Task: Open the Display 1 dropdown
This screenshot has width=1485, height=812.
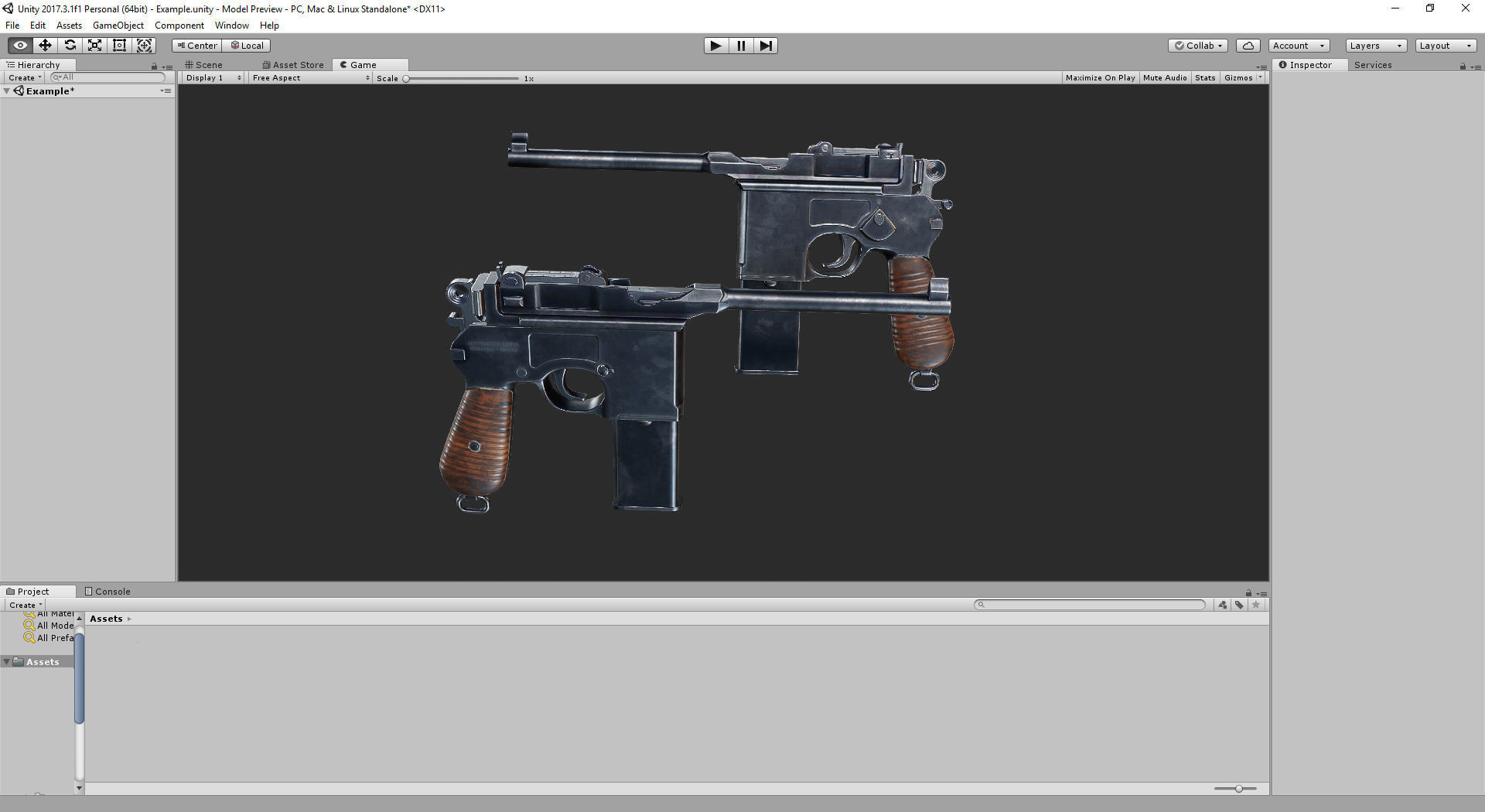Action: point(213,78)
